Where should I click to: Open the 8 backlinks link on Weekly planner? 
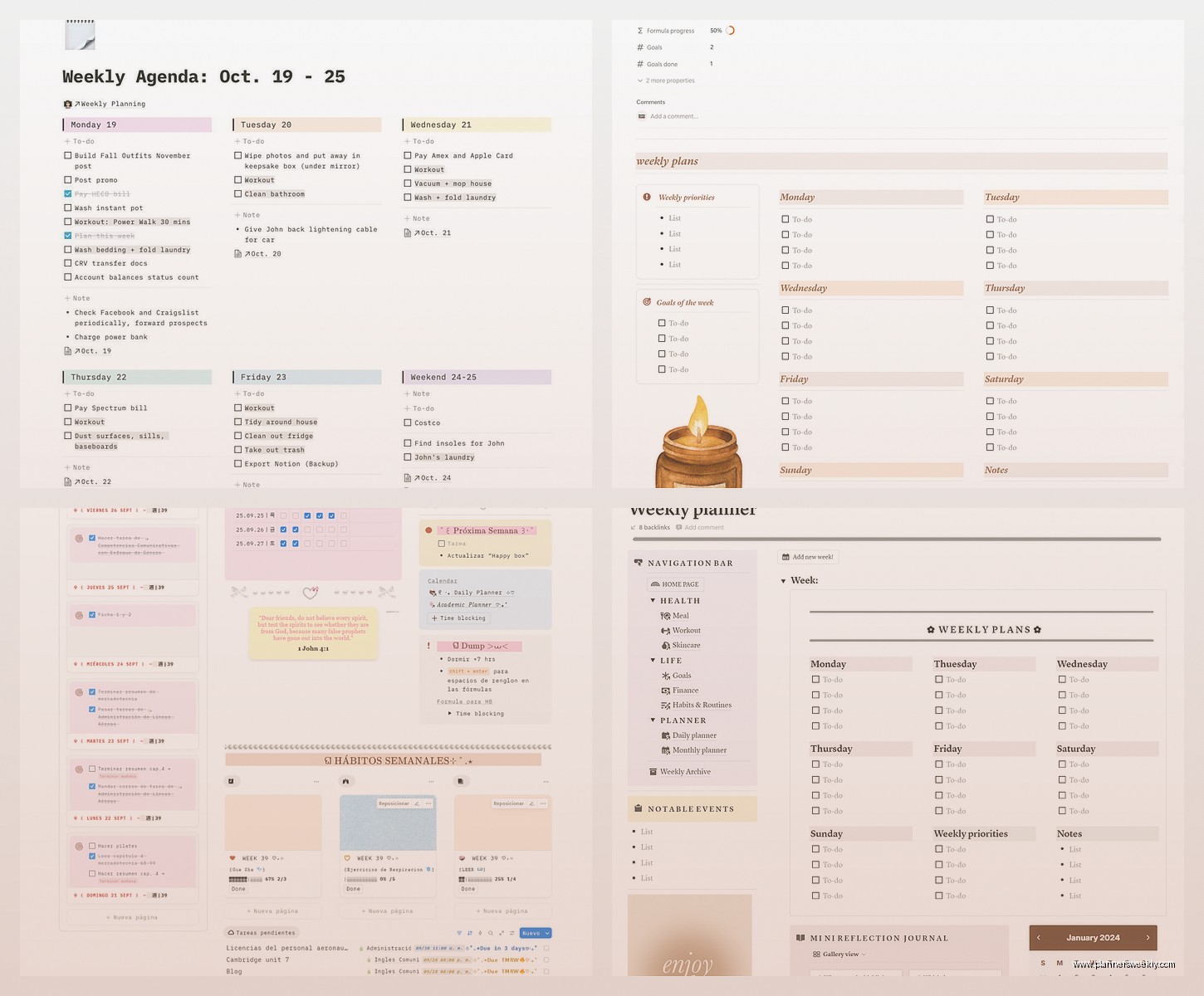tap(654, 527)
